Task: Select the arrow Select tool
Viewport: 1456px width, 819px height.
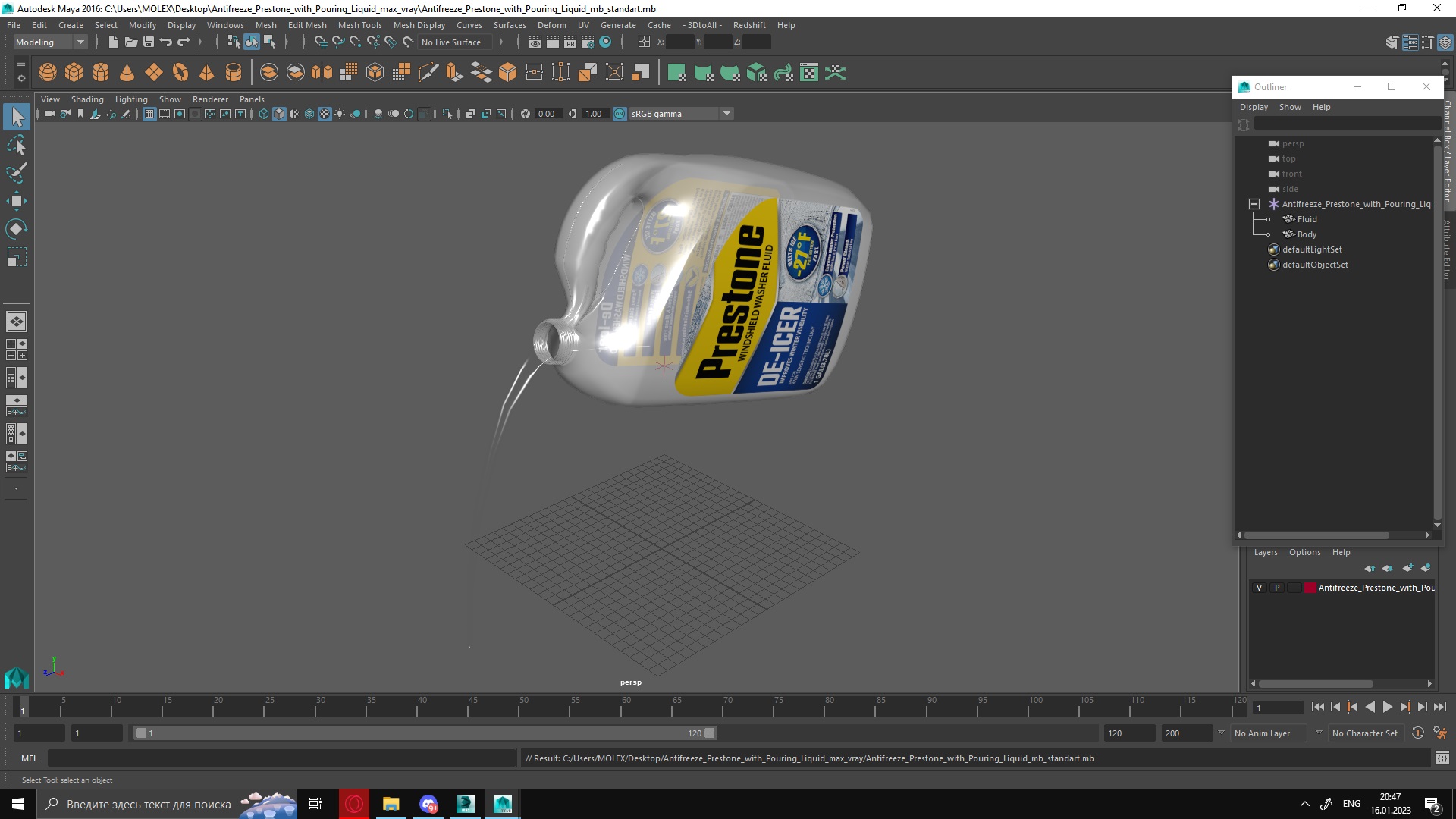Action: 17,117
